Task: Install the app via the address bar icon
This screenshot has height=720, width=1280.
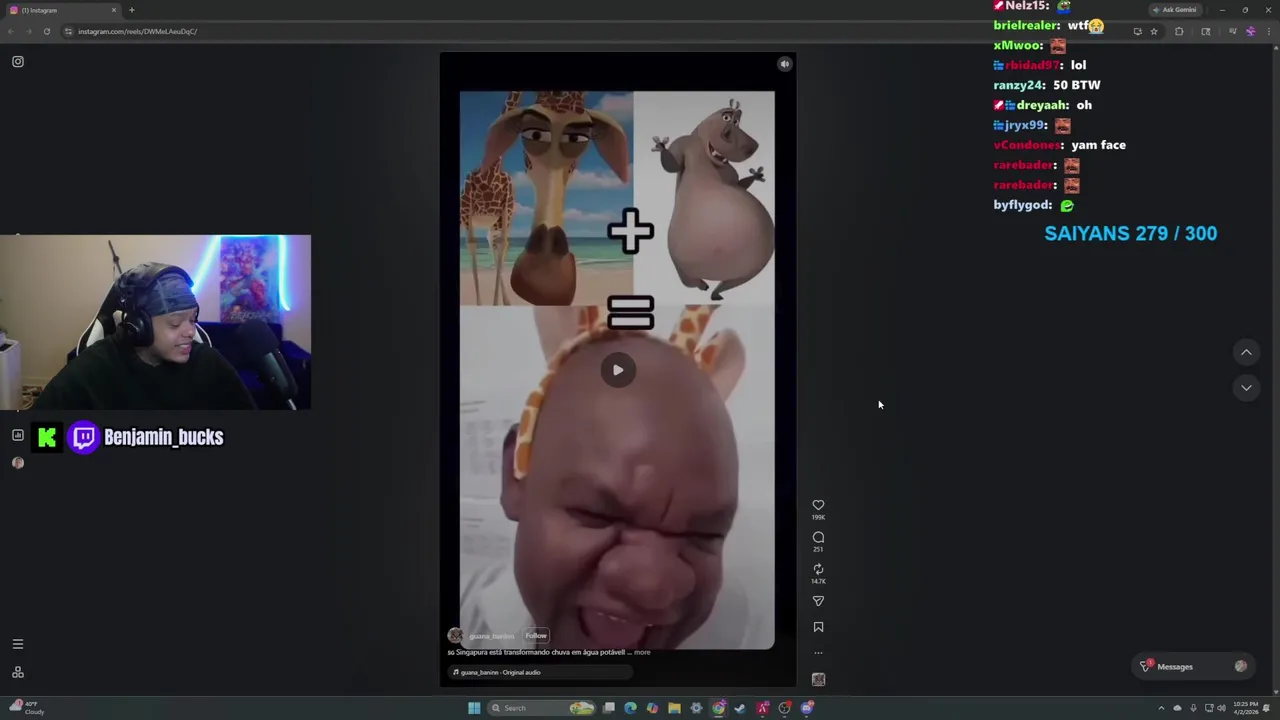Action: (1137, 32)
